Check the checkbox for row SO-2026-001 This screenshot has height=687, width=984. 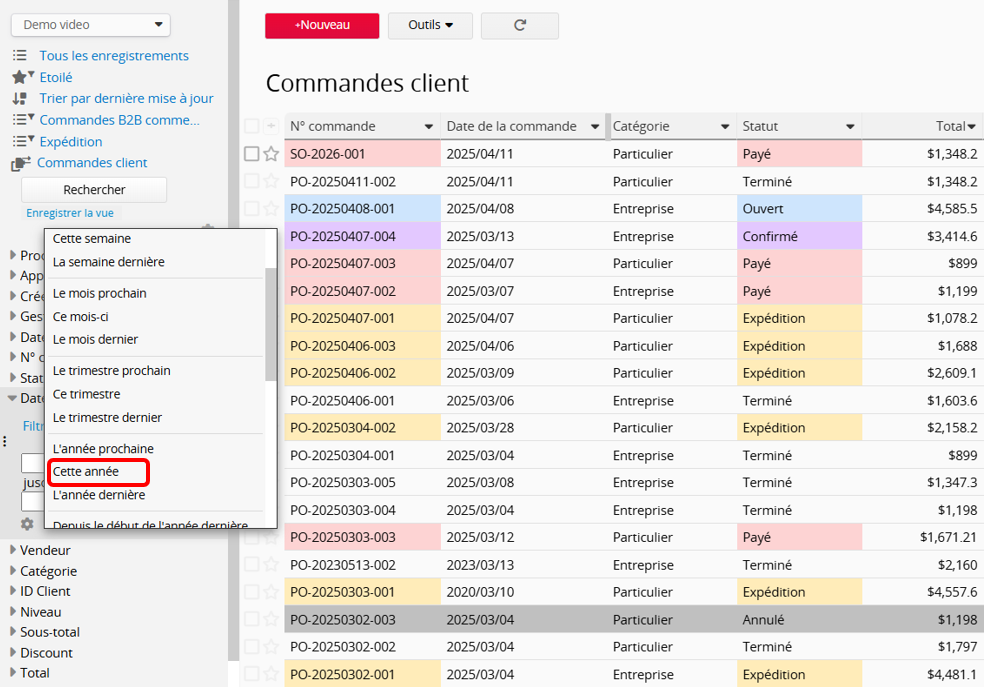(252, 154)
